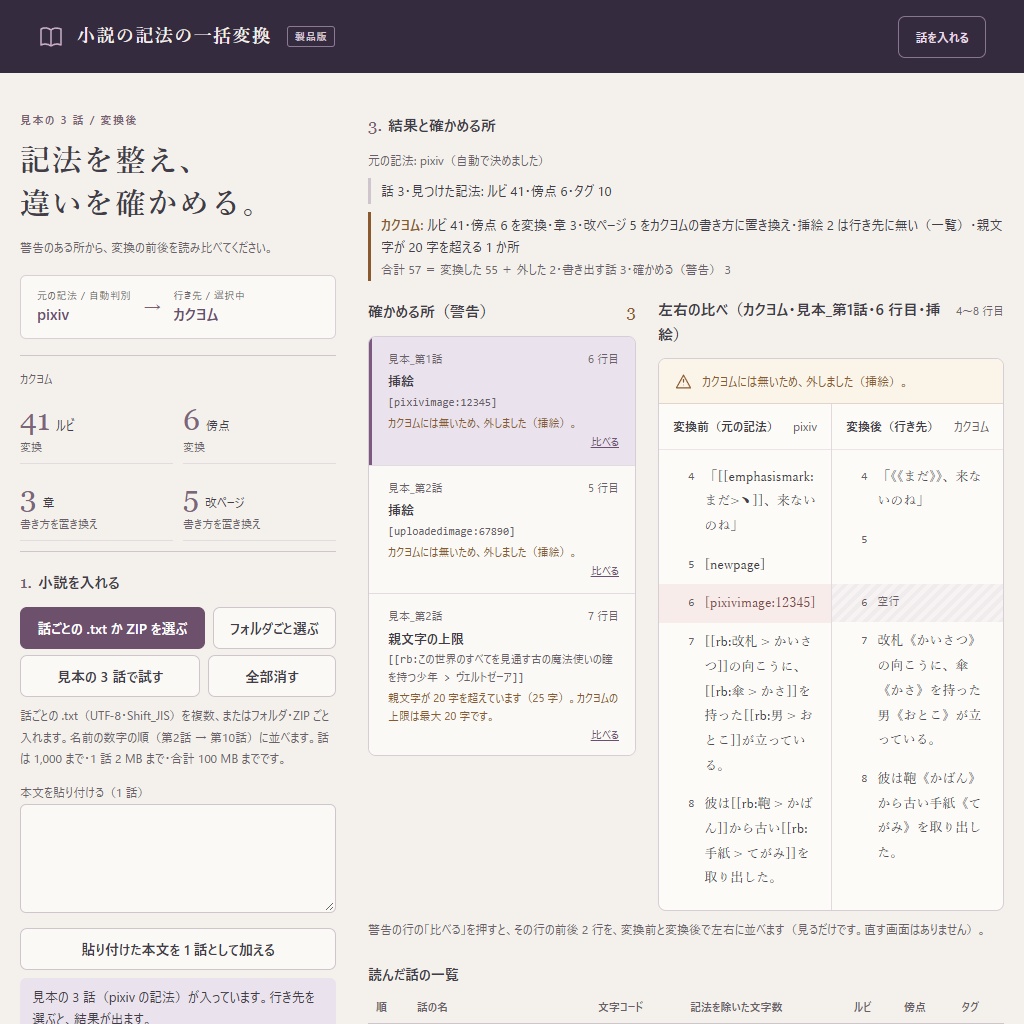The width and height of the screenshot is (1024, 1024).
Task: Click the 元の記法 pixiv value
Action: coord(53,315)
